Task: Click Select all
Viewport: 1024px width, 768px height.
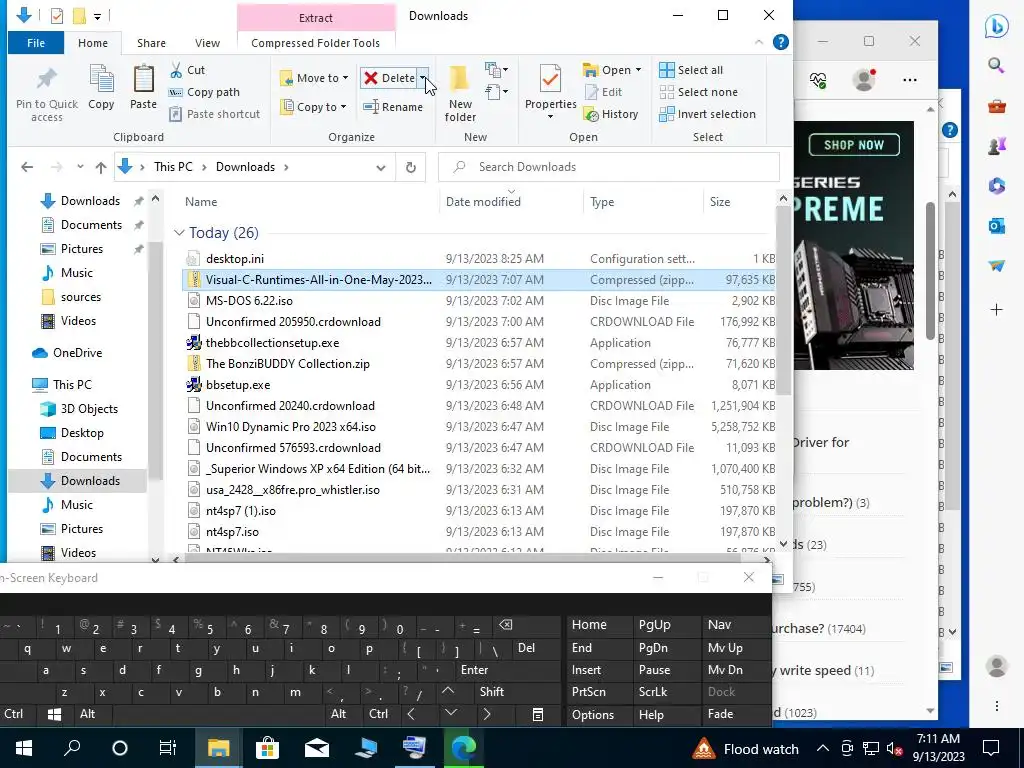Action: pos(691,70)
